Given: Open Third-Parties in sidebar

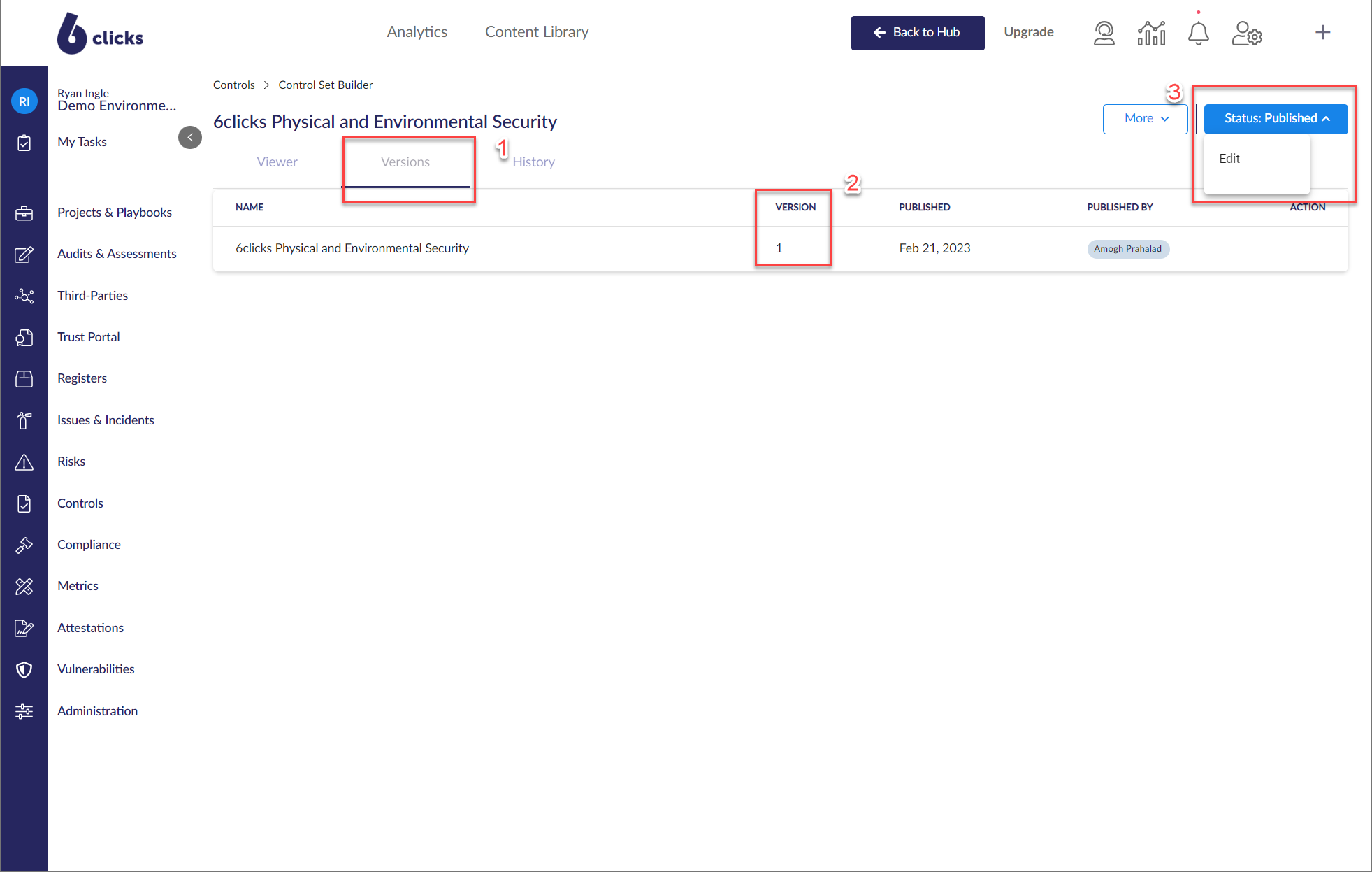Looking at the screenshot, I should point(92,296).
